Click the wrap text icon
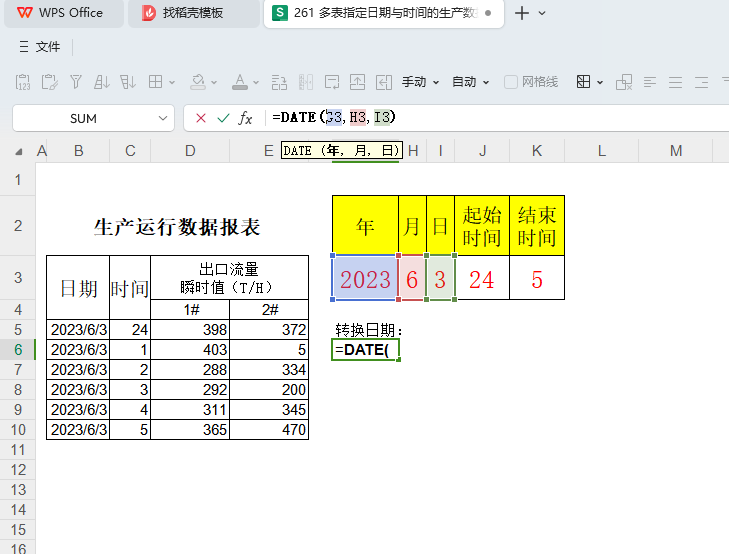 coord(332,82)
